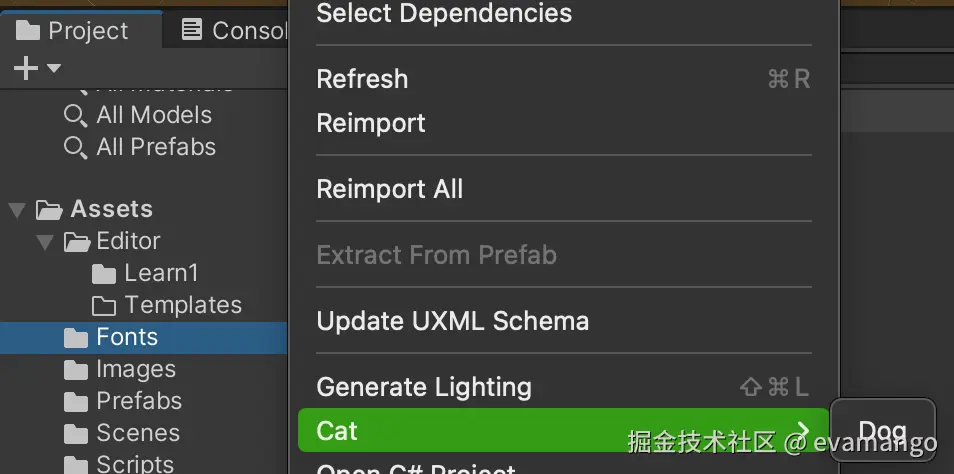
Task: Click Update UXML Schema option
Action: tap(452, 321)
